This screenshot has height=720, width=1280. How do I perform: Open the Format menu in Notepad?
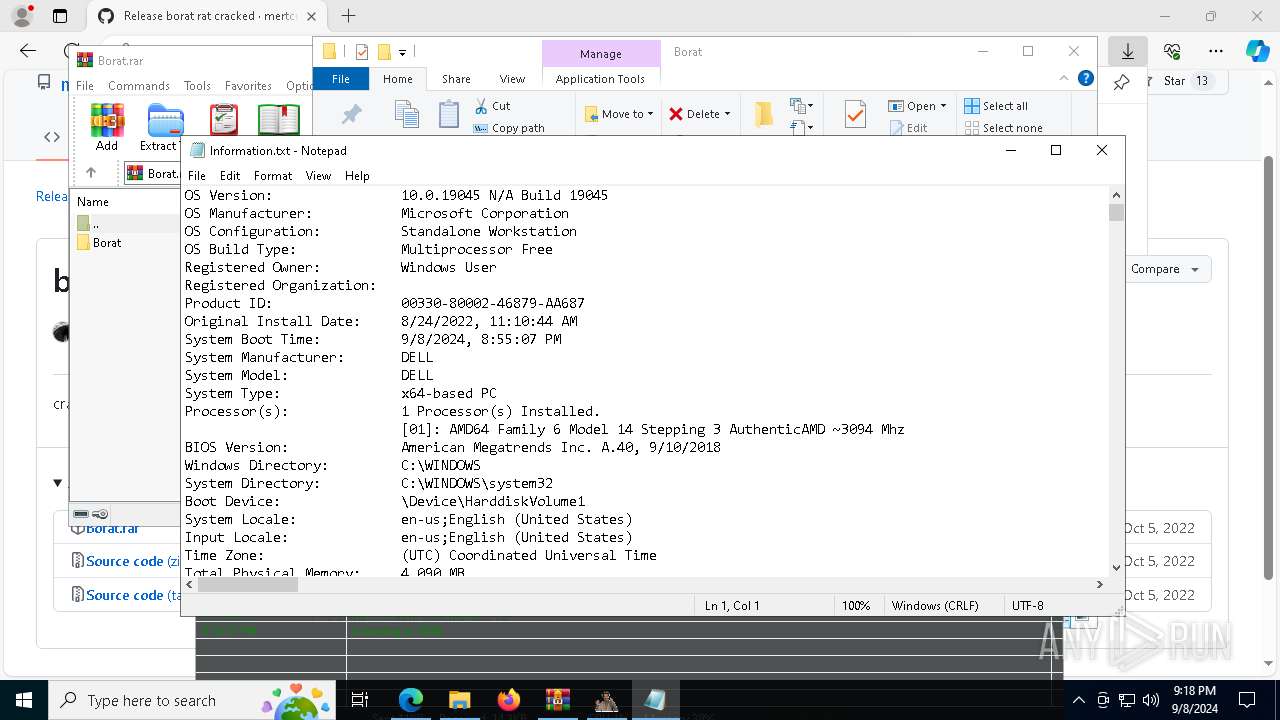pyautogui.click(x=273, y=175)
